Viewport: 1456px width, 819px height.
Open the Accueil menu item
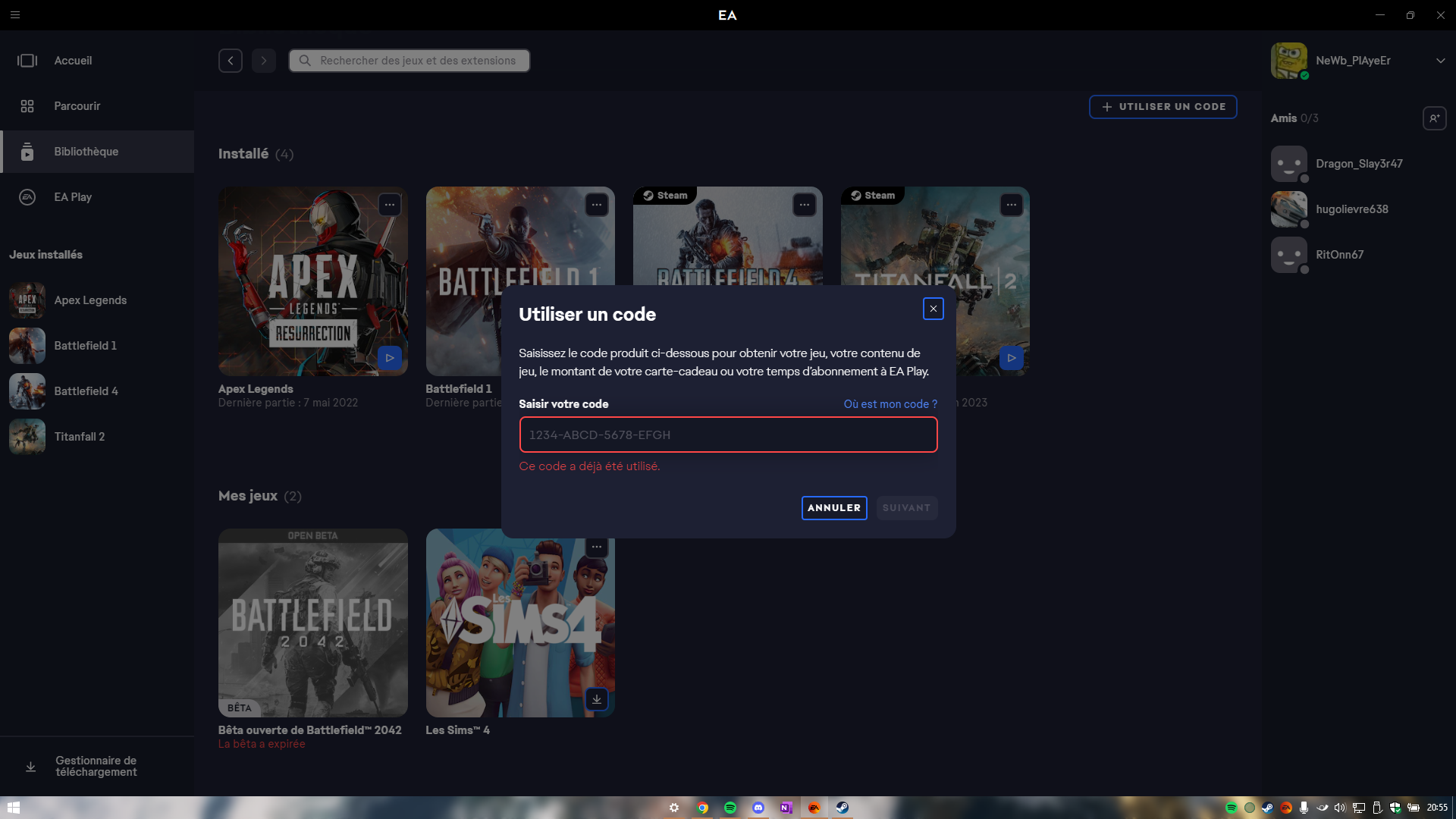pos(73,61)
